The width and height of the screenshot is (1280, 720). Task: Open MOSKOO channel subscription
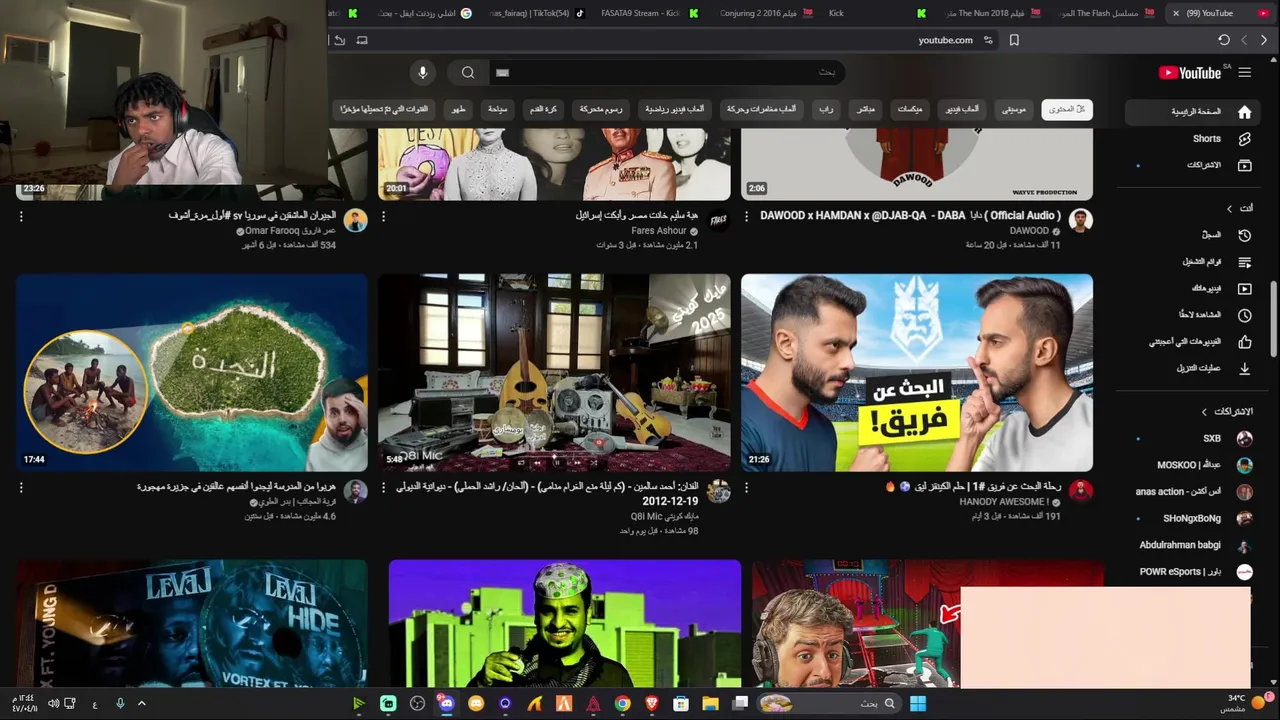(1193, 465)
